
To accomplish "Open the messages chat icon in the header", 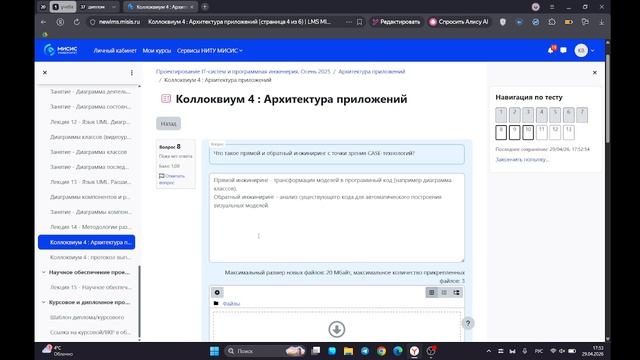I will click(564, 50).
